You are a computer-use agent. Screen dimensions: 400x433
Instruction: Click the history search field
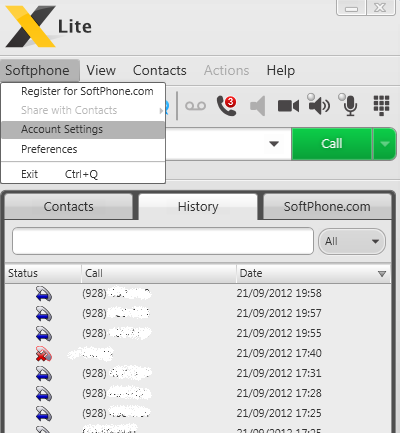click(163, 241)
